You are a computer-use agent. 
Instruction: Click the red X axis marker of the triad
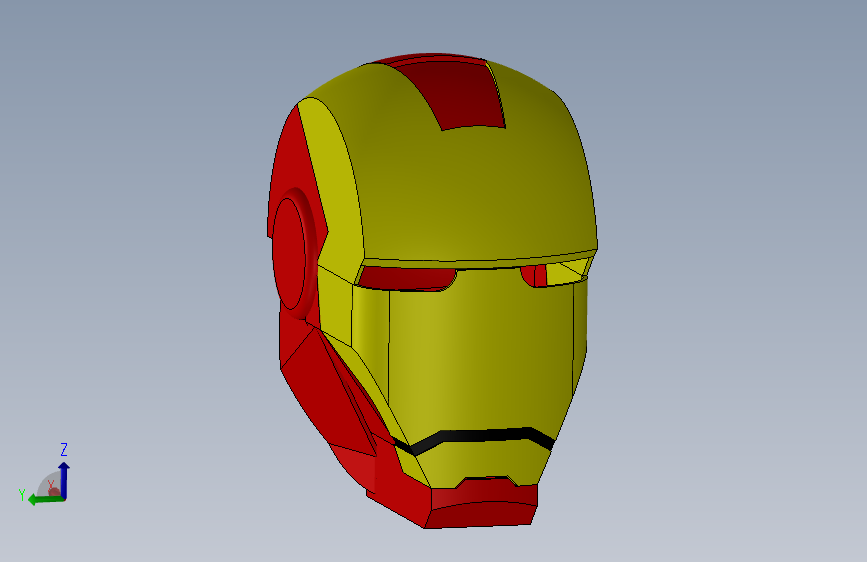[x=54, y=491]
